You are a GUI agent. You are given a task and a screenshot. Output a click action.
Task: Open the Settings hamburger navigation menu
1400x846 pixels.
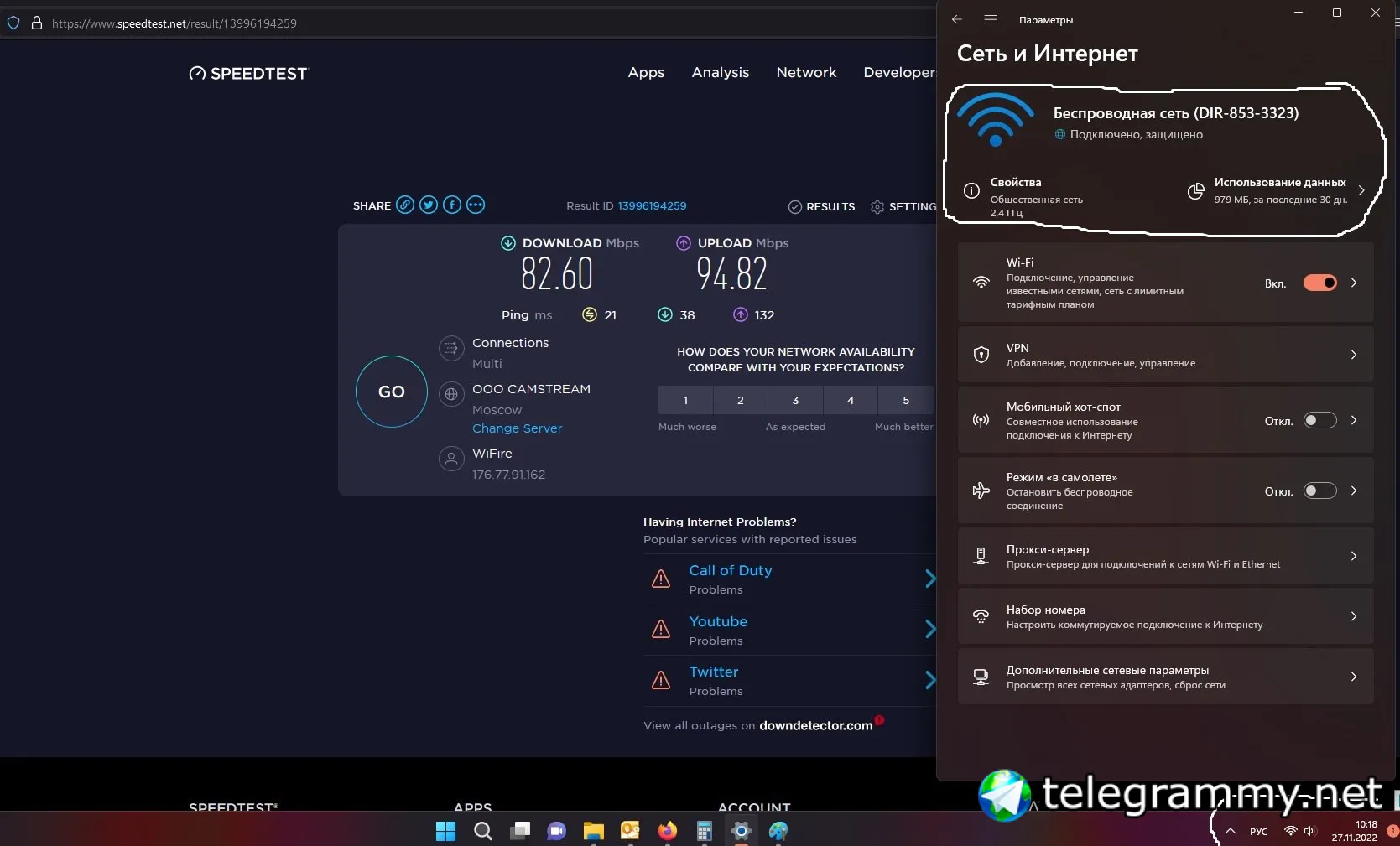click(x=991, y=19)
